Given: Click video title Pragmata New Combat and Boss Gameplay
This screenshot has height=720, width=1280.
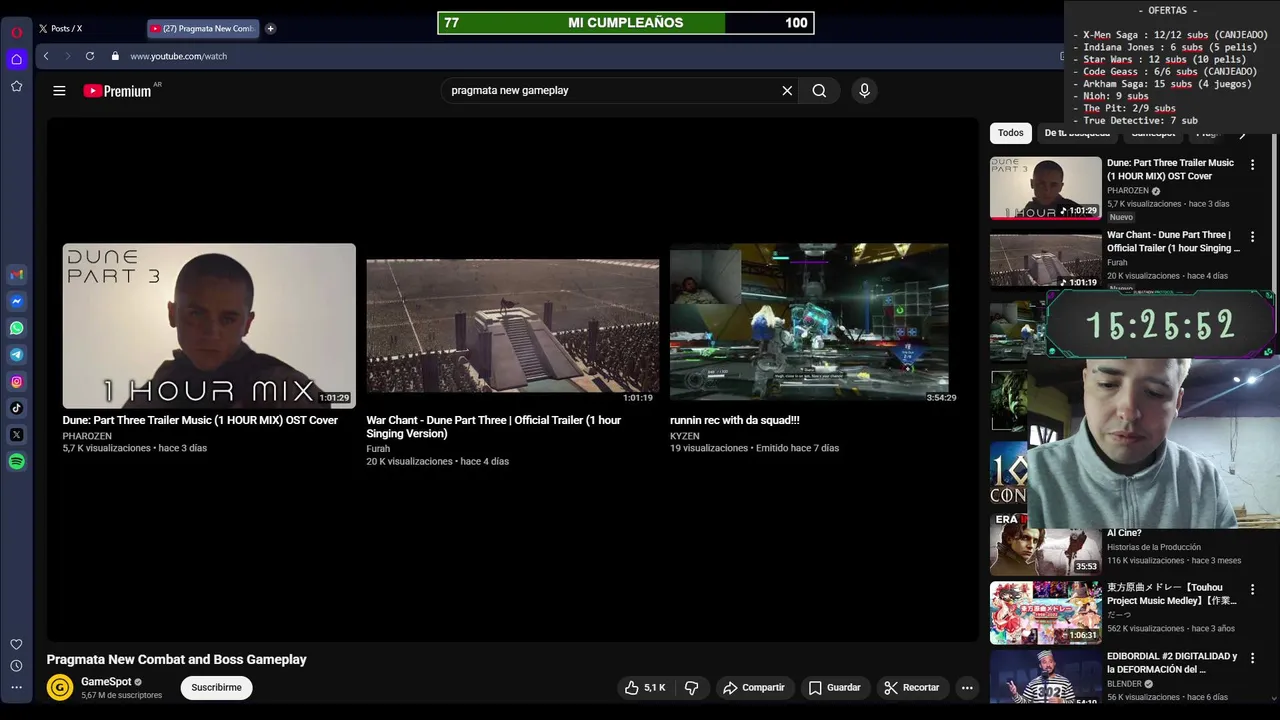Looking at the screenshot, I should click(176, 660).
